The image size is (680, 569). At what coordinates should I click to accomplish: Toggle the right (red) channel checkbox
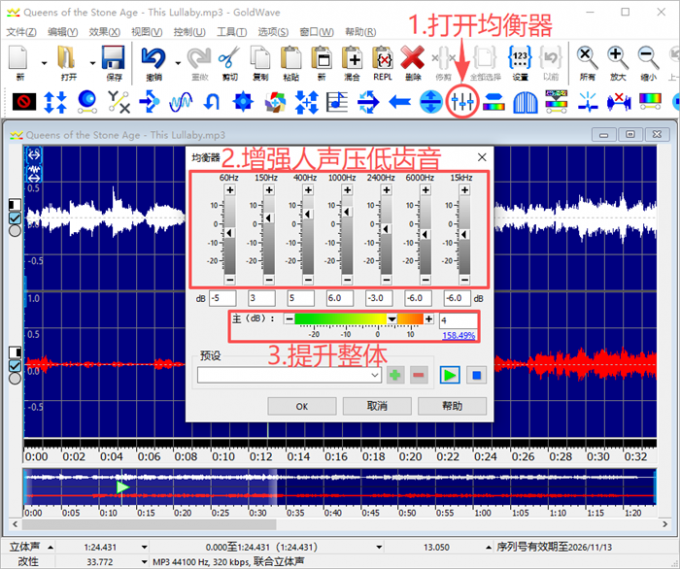15,366
